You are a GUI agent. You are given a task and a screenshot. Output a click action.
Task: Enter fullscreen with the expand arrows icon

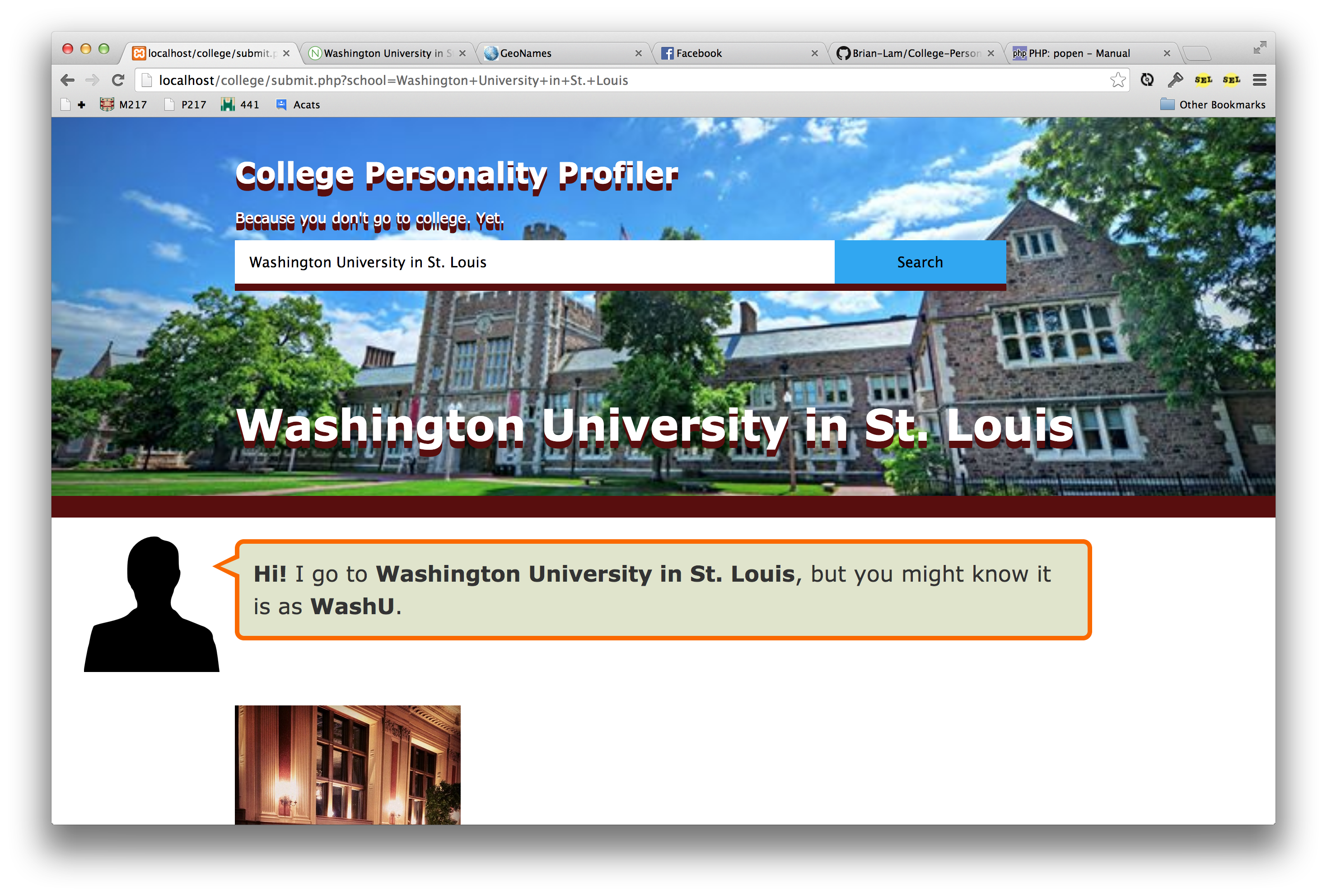tap(1260, 48)
